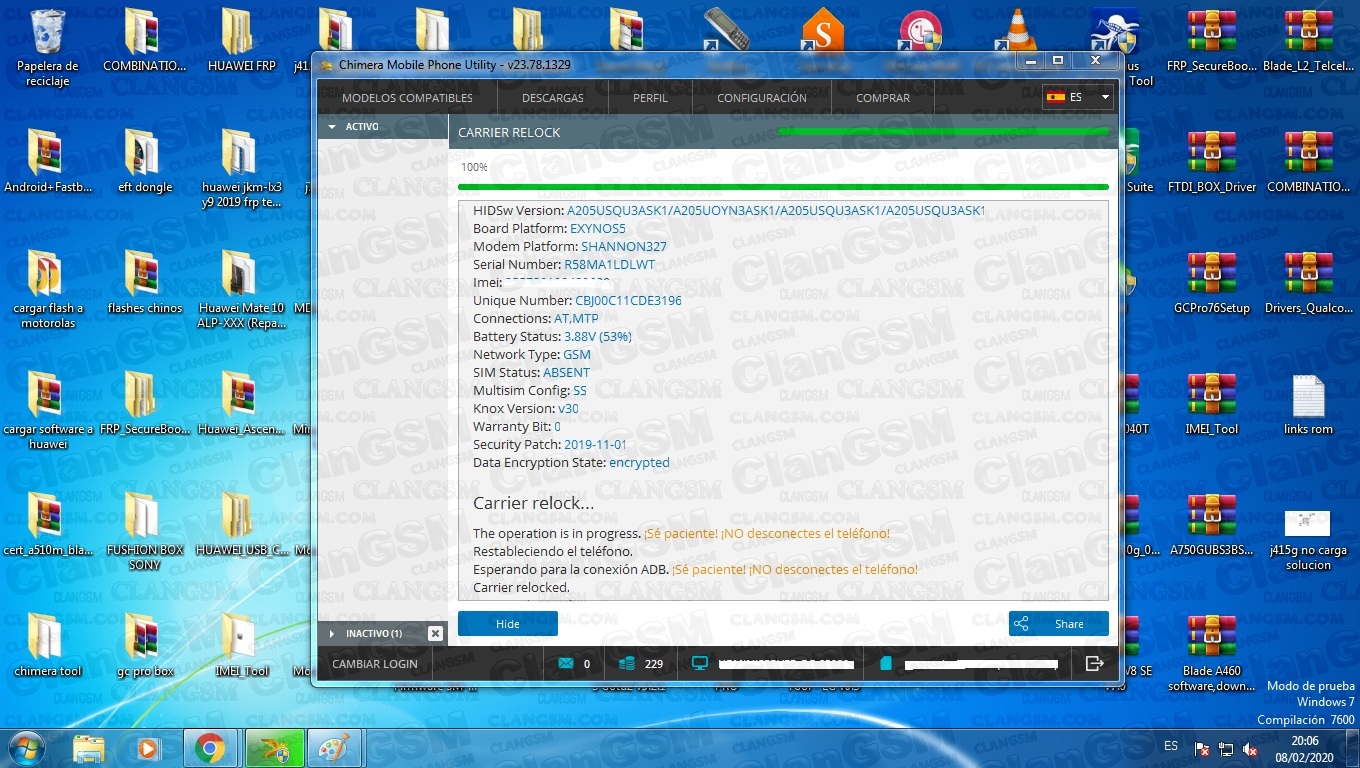Click the progress bar under 100%
This screenshot has height=768, width=1360.
(x=783, y=186)
